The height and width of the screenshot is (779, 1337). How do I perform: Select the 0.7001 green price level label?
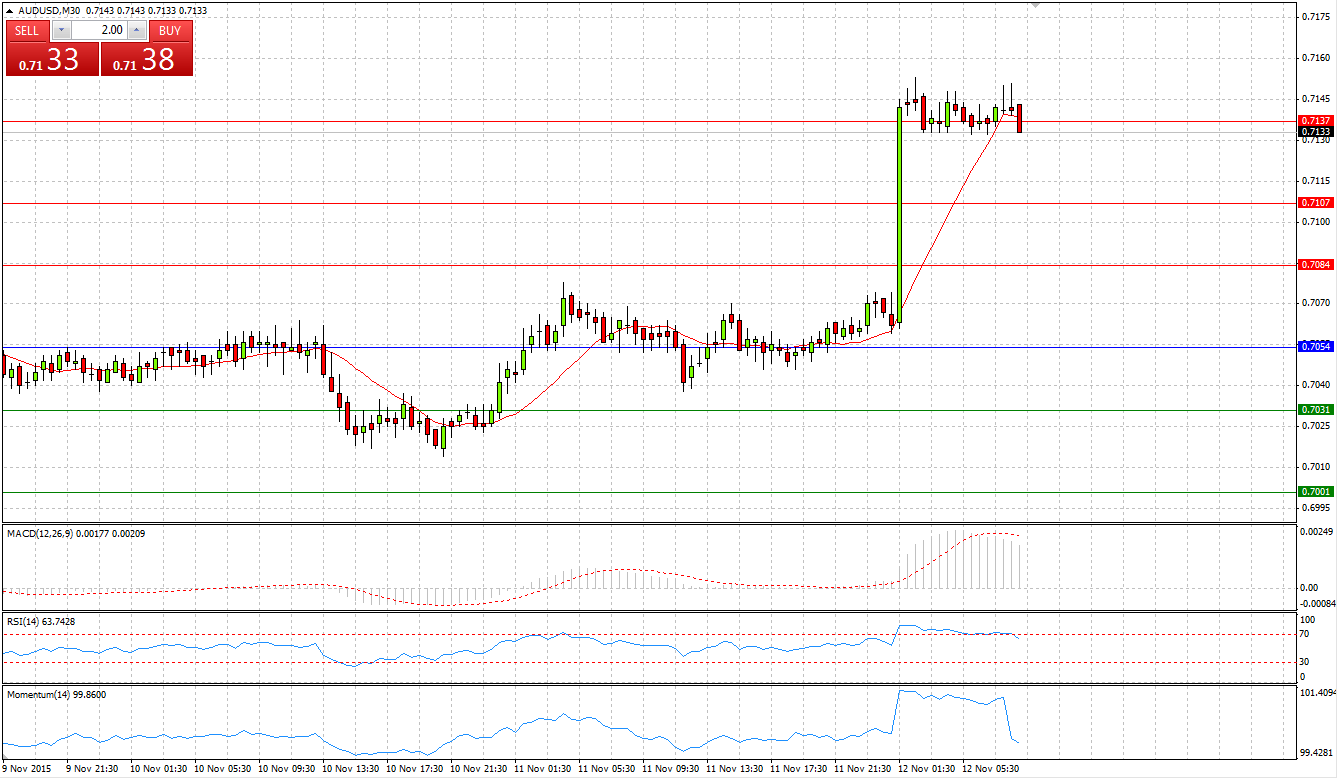click(1315, 491)
